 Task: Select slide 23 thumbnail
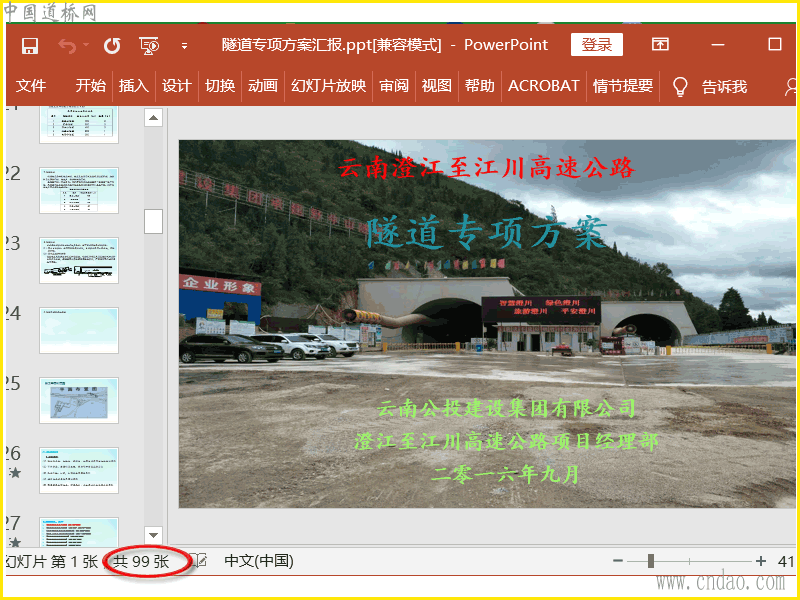pyautogui.click(x=79, y=260)
